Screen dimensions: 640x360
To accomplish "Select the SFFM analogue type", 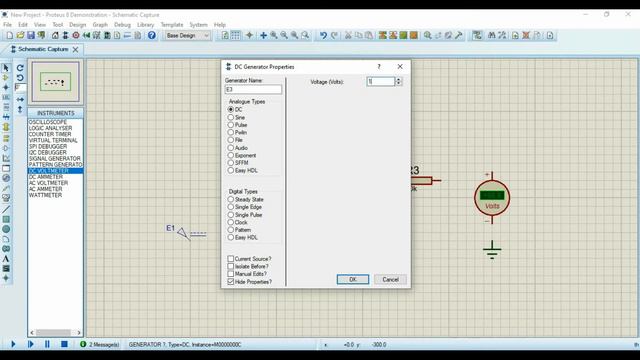I will [231, 163].
